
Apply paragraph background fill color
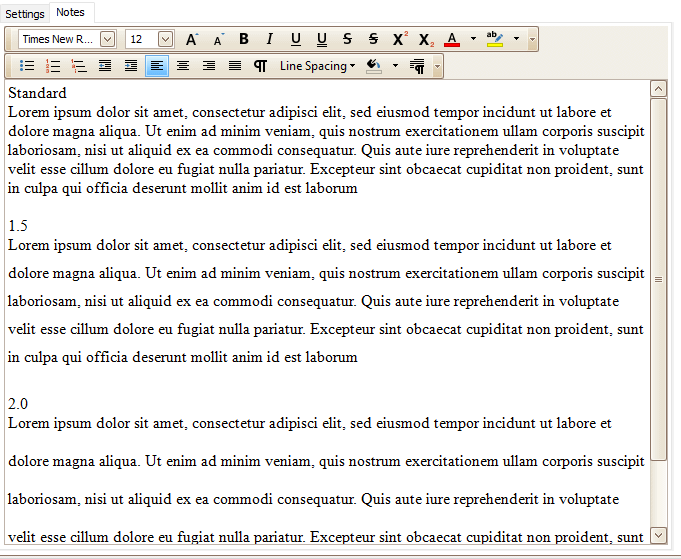pyautogui.click(x=374, y=66)
